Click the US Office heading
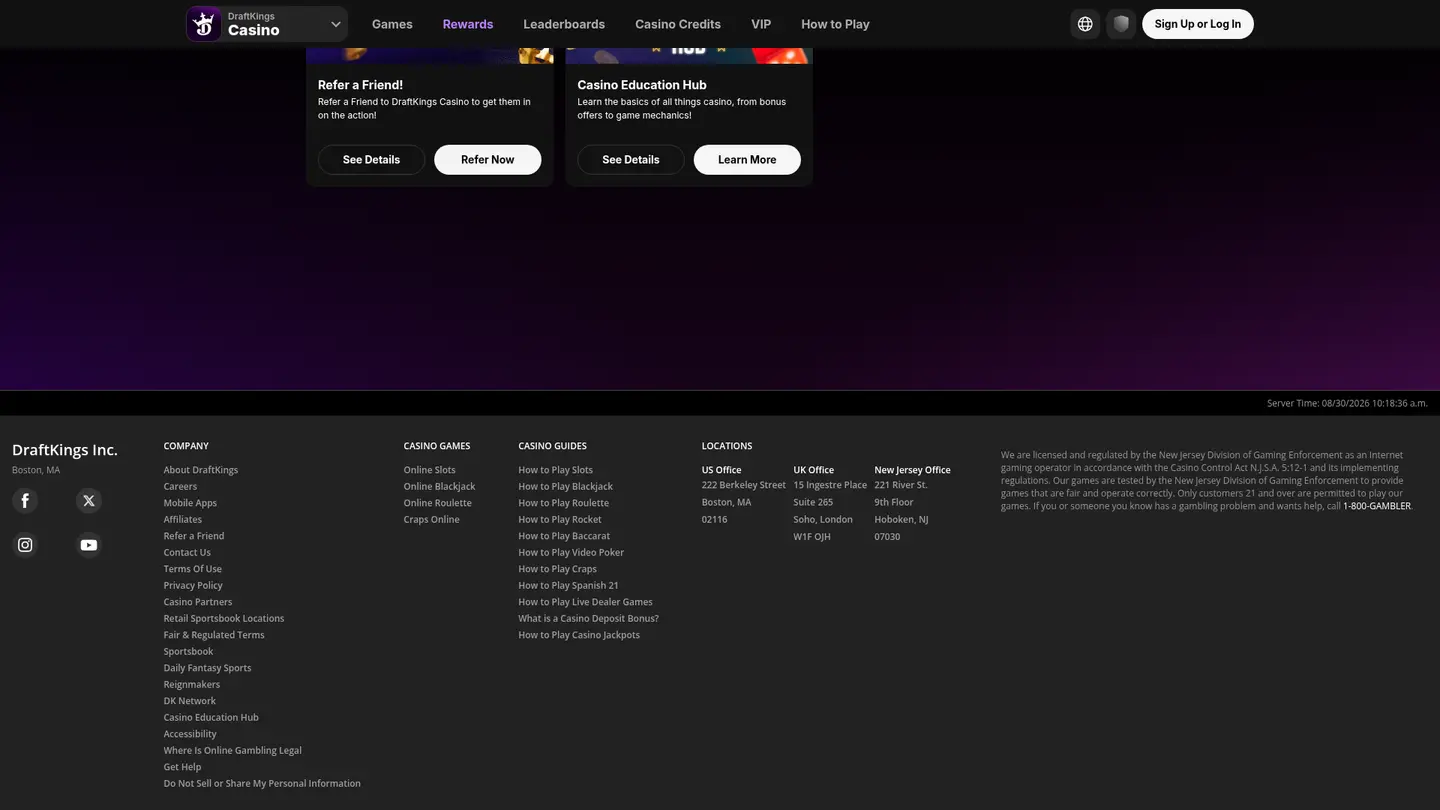 point(722,470)
